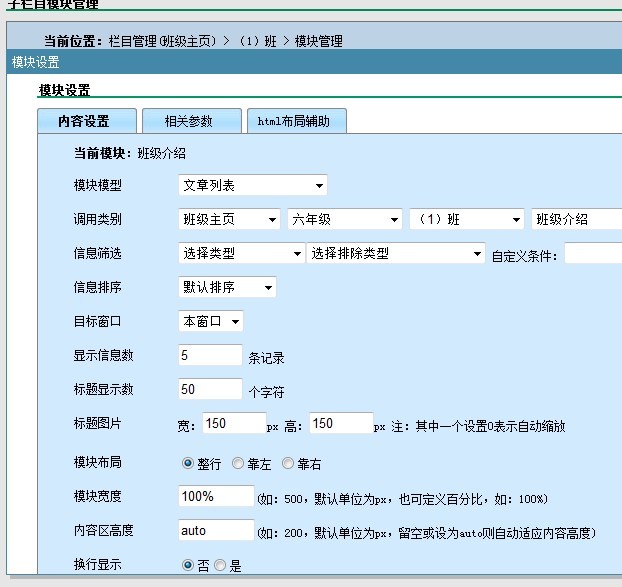Image resolution: width=622 pixels, height=587 pixels.
Task: Open the 班级主页 category dropdown
Action: 229,220
